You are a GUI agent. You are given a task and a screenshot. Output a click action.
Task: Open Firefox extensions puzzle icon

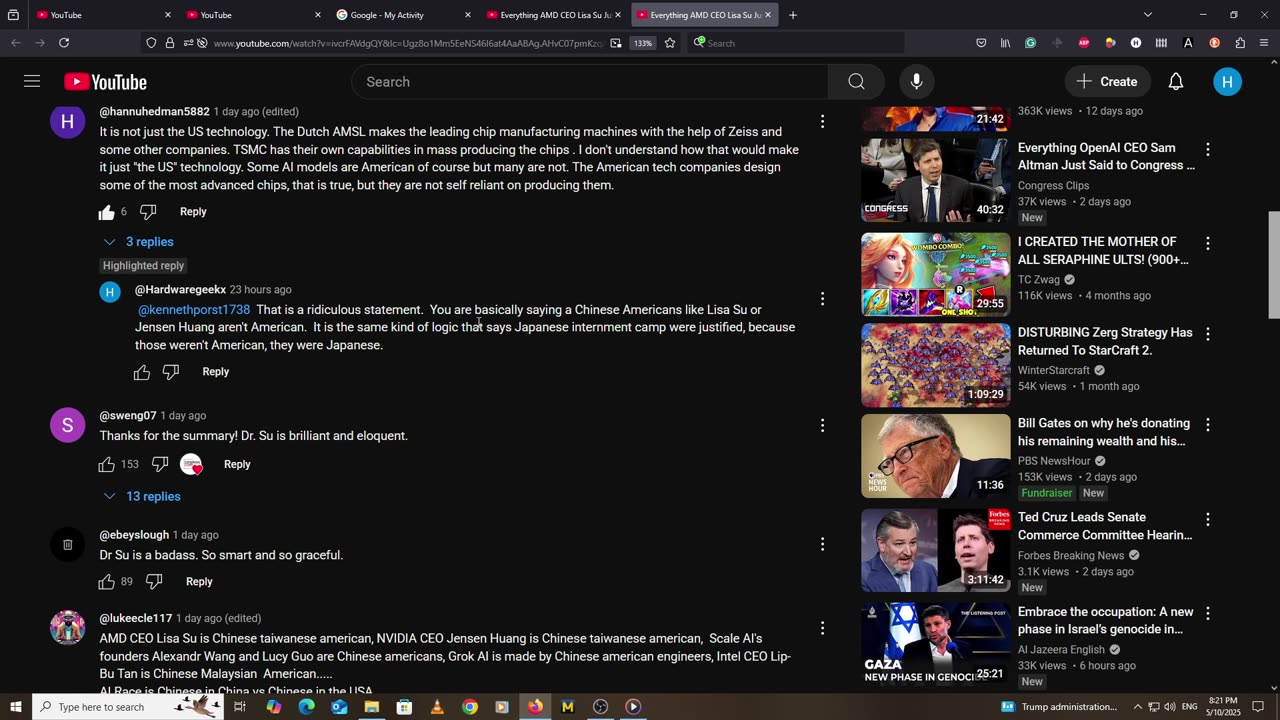1240,43
